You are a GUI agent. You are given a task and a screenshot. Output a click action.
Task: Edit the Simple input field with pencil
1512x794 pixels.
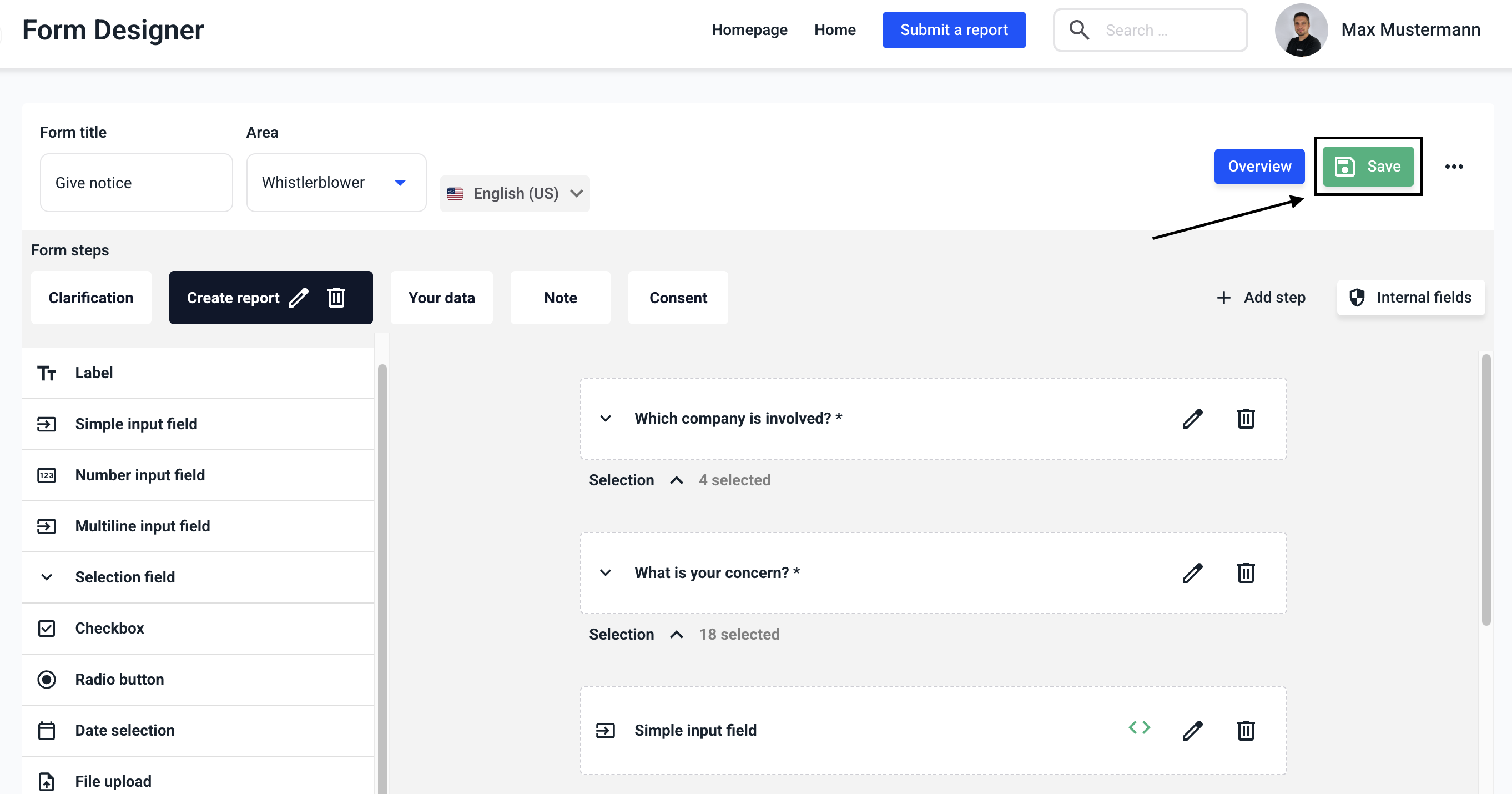(1192, 731)
